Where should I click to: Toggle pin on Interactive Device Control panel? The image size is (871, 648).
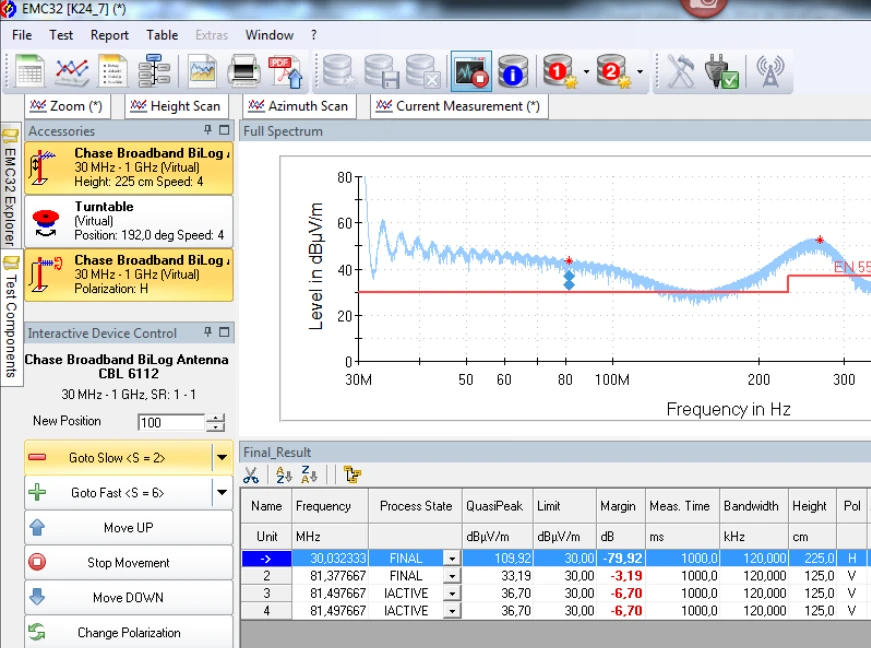[x=208, y=332]
